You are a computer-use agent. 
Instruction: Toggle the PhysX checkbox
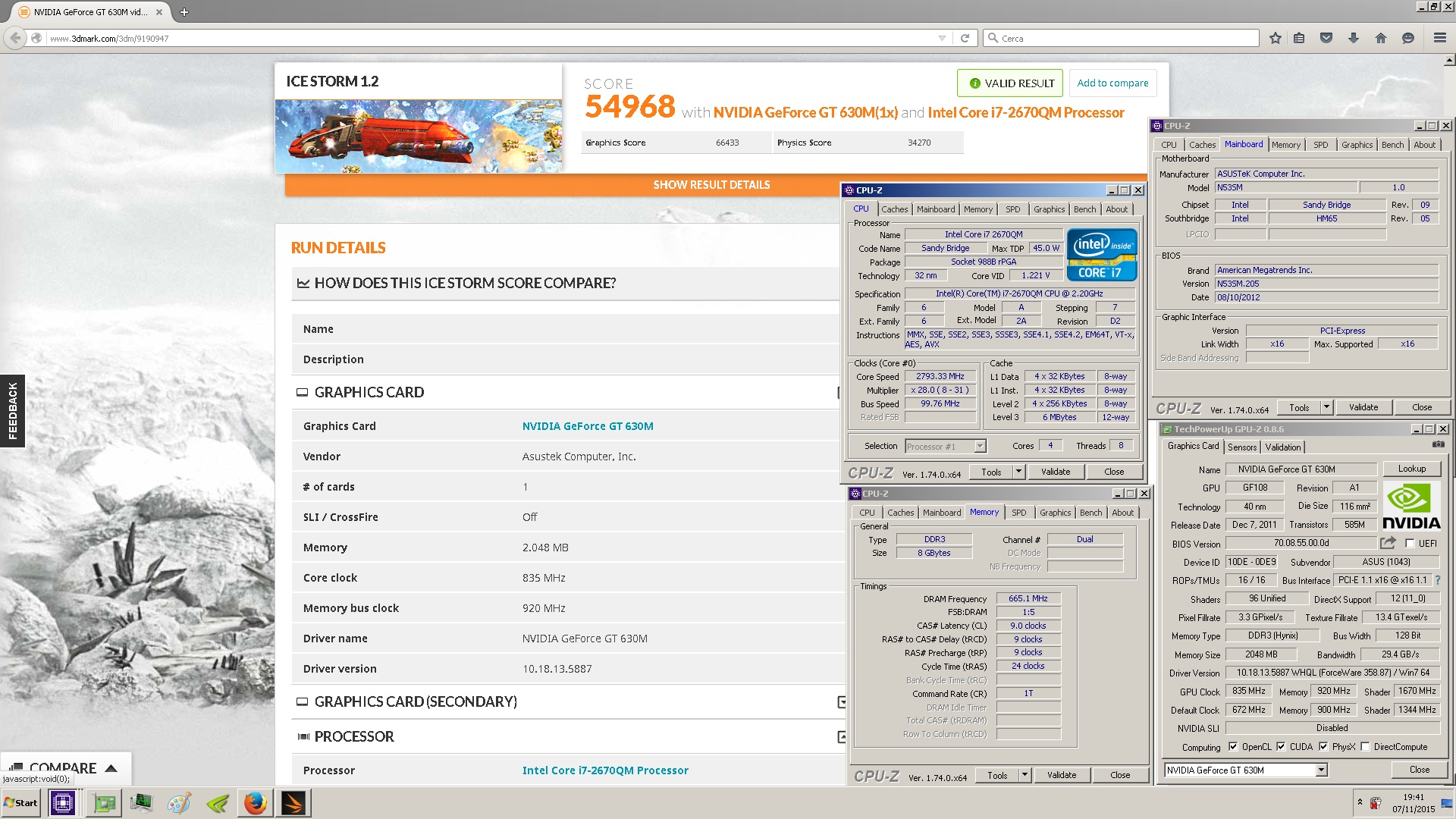(x=1323, y=747)
